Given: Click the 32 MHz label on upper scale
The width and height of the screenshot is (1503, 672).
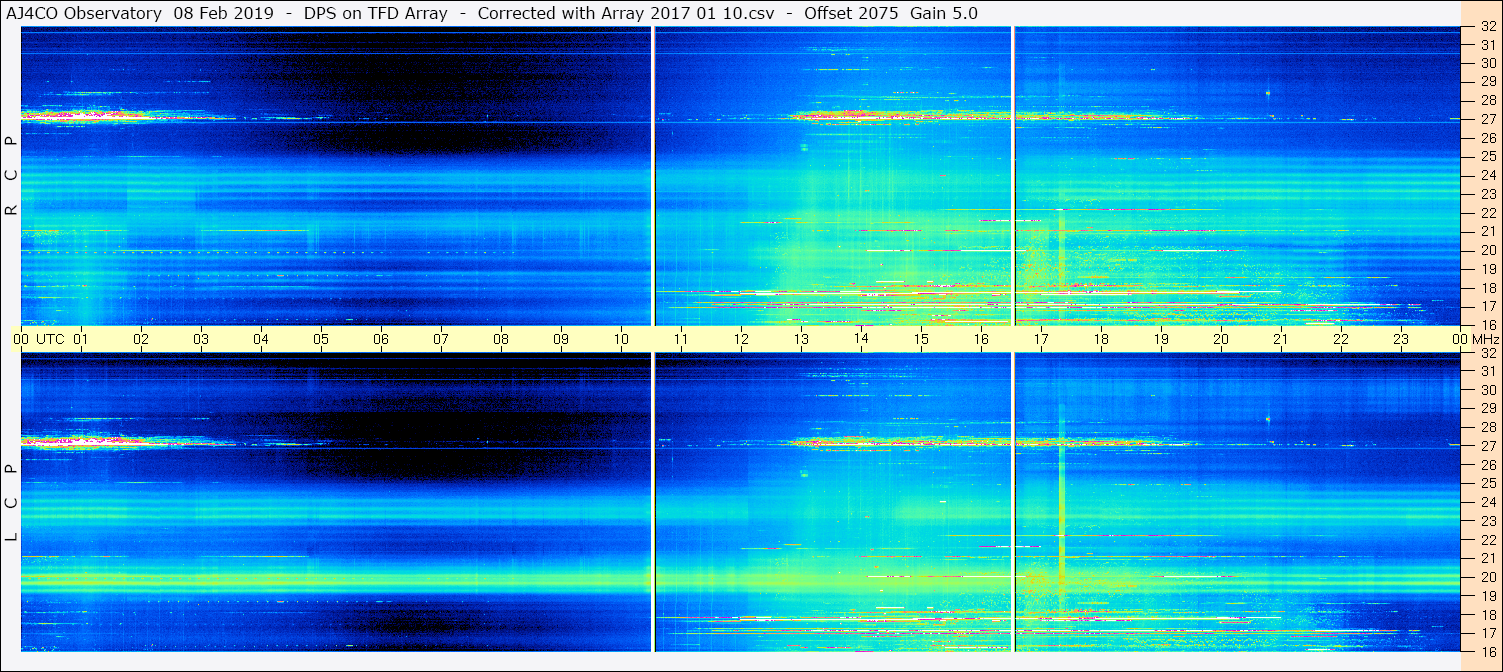Looking at the screenshot, I should (1487, 27).
